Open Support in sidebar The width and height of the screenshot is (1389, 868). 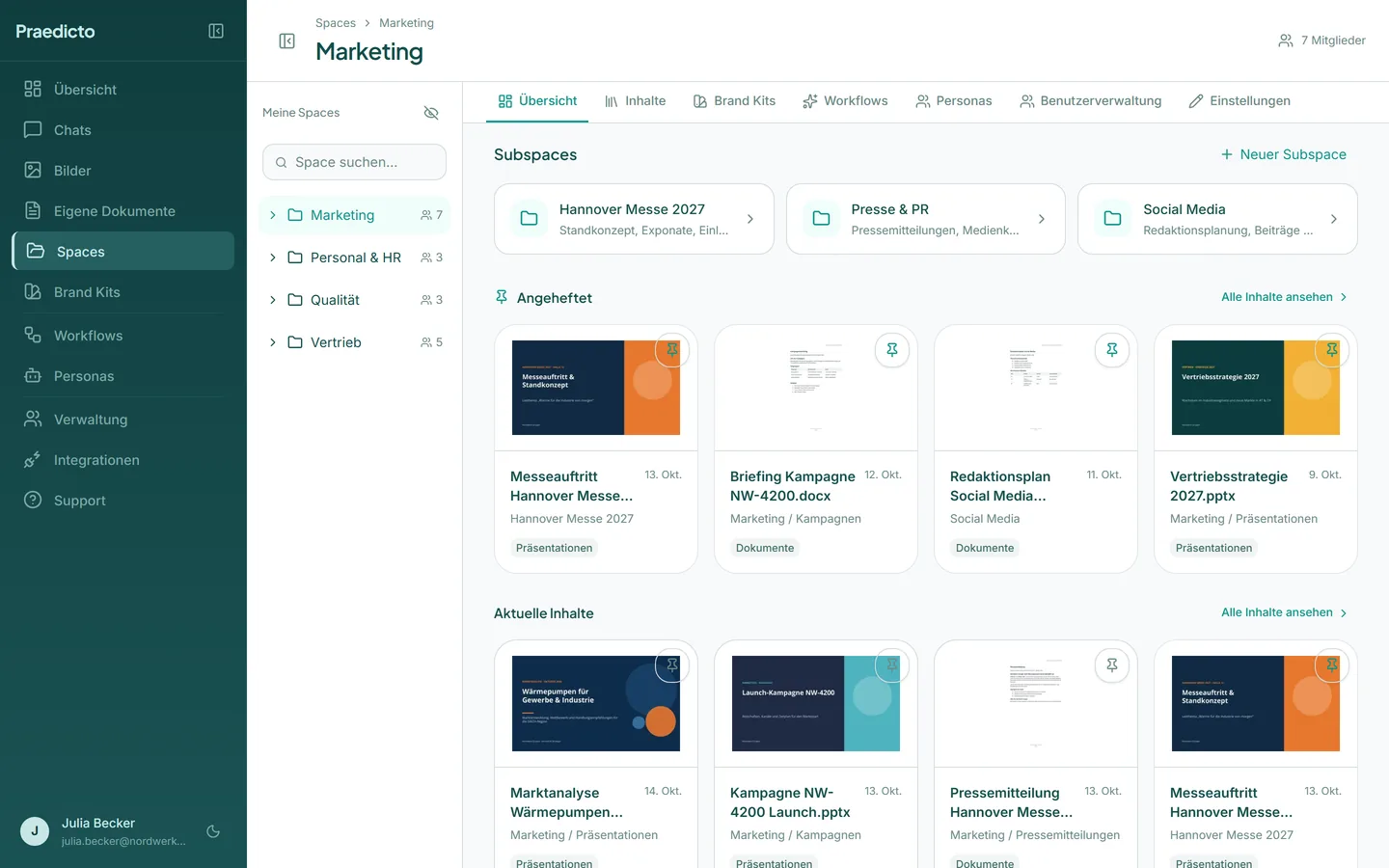pos(123,501)
